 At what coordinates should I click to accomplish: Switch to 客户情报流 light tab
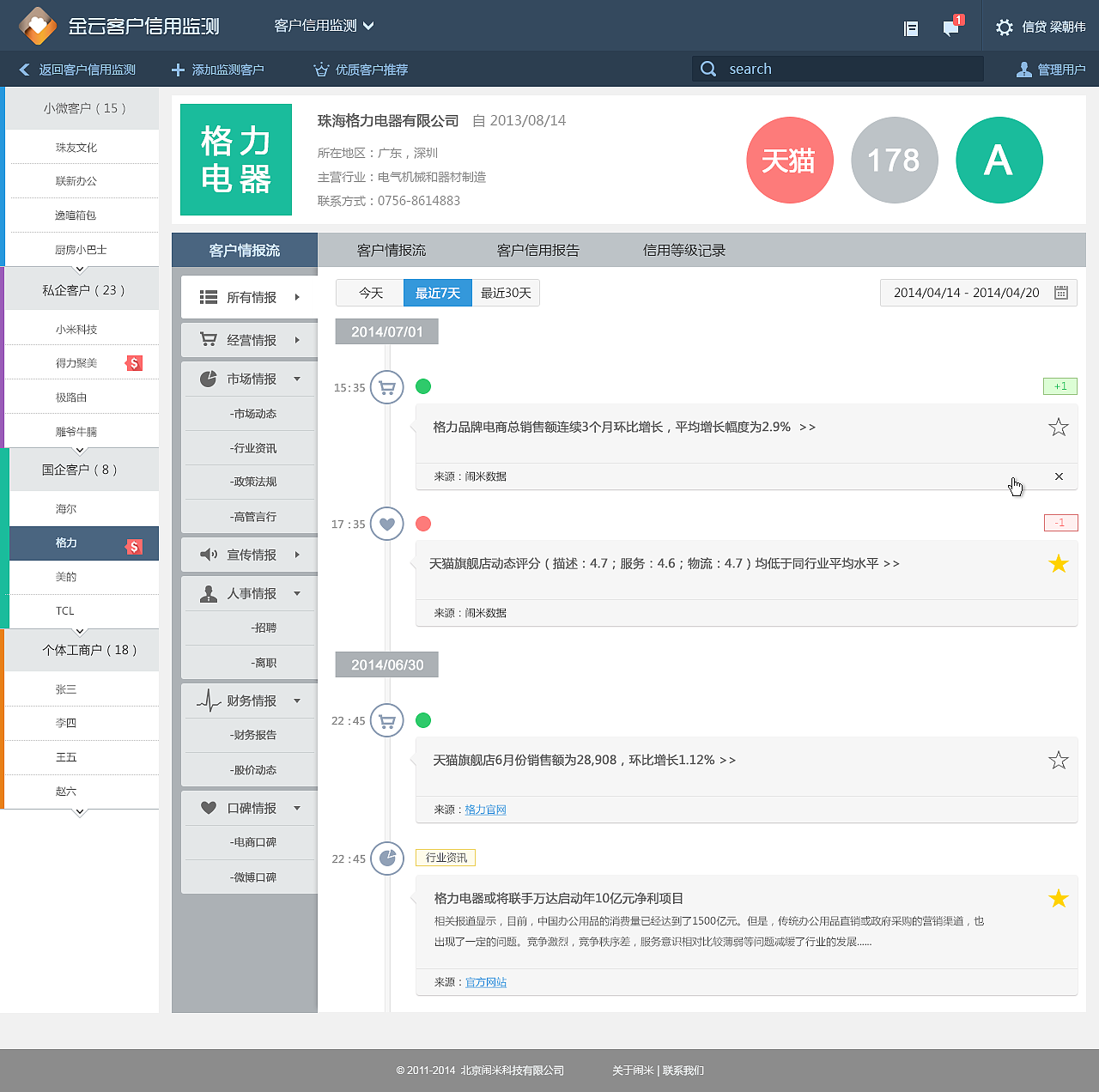pos(392,250)
